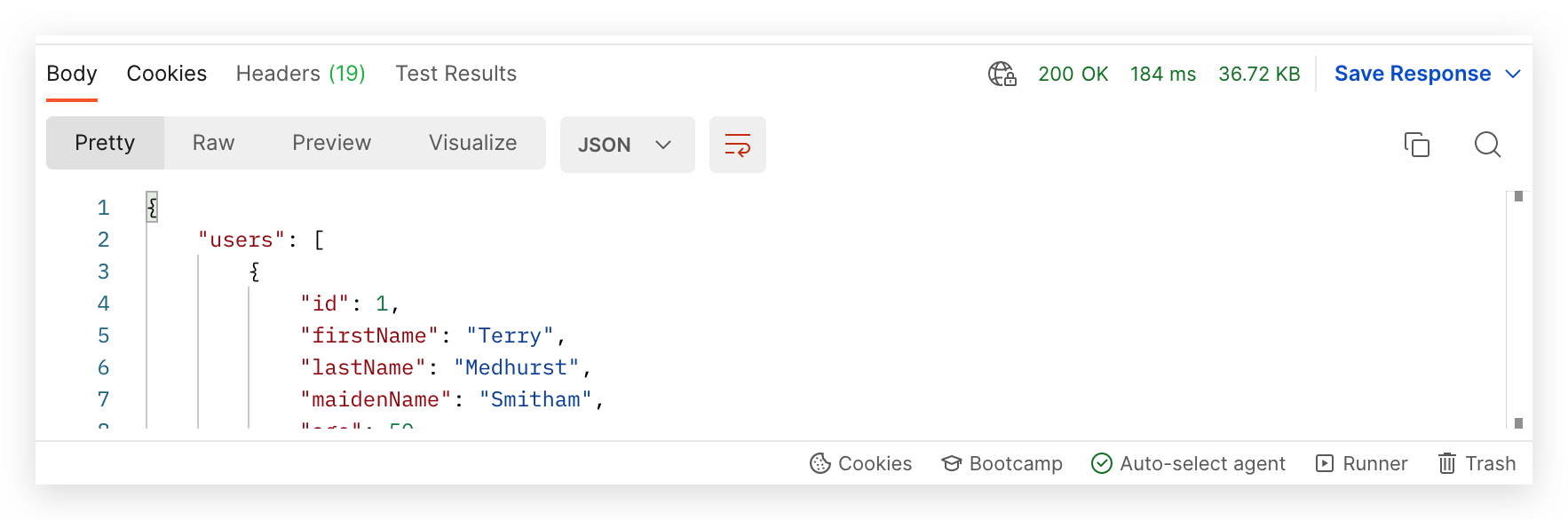Open the Runner in footer

coord(1361,463)
